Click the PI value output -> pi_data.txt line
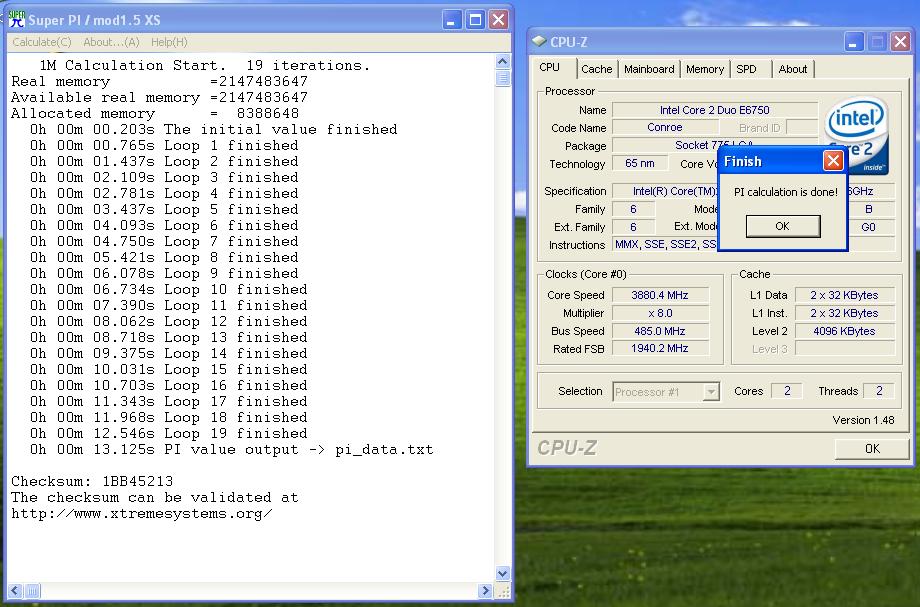 click(x=232, y=450)
